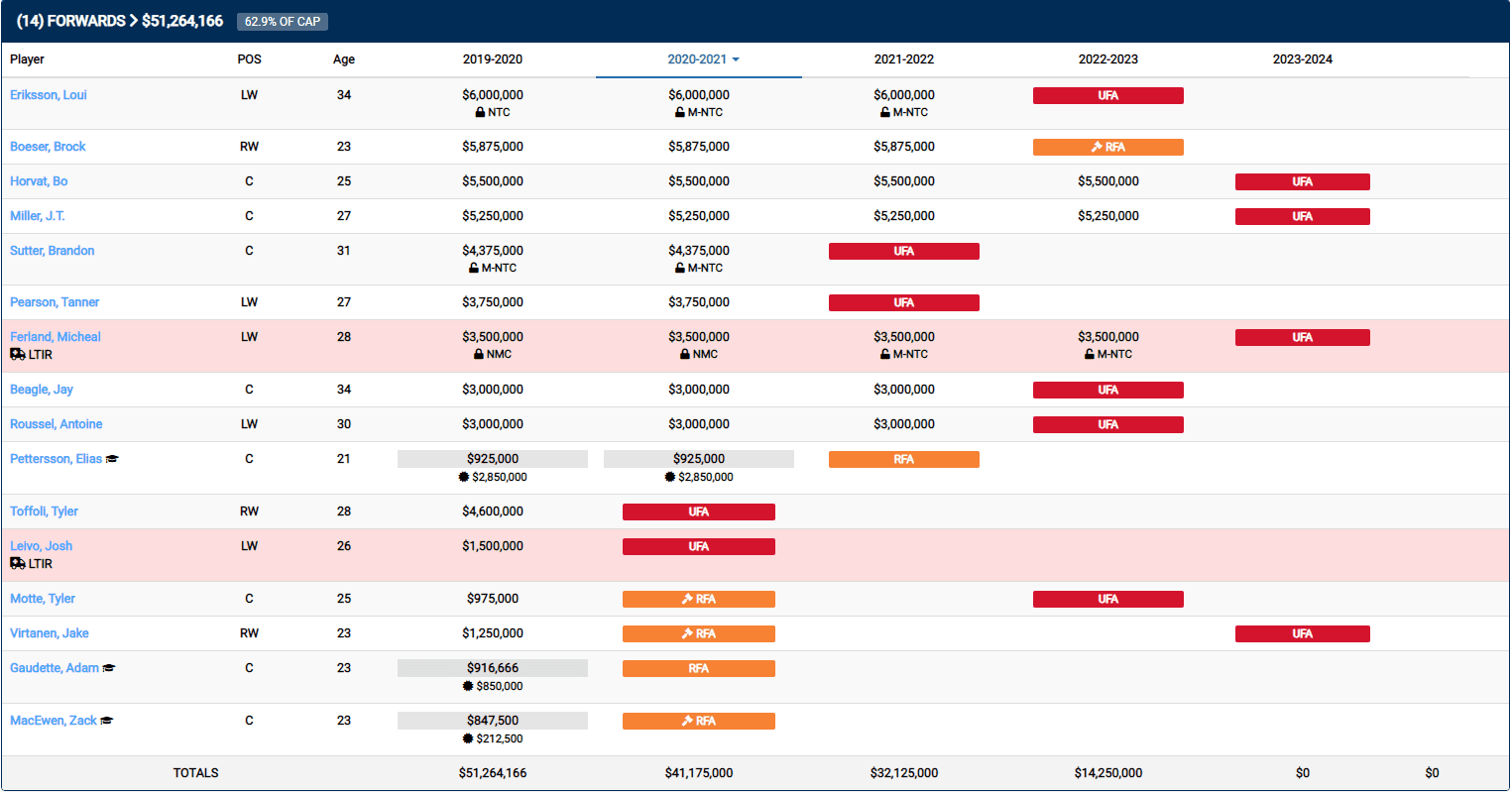Click the gavel icon in Boeser's RFA badge
This screenshot has width=1512, height=794.
click(1097, 148)
